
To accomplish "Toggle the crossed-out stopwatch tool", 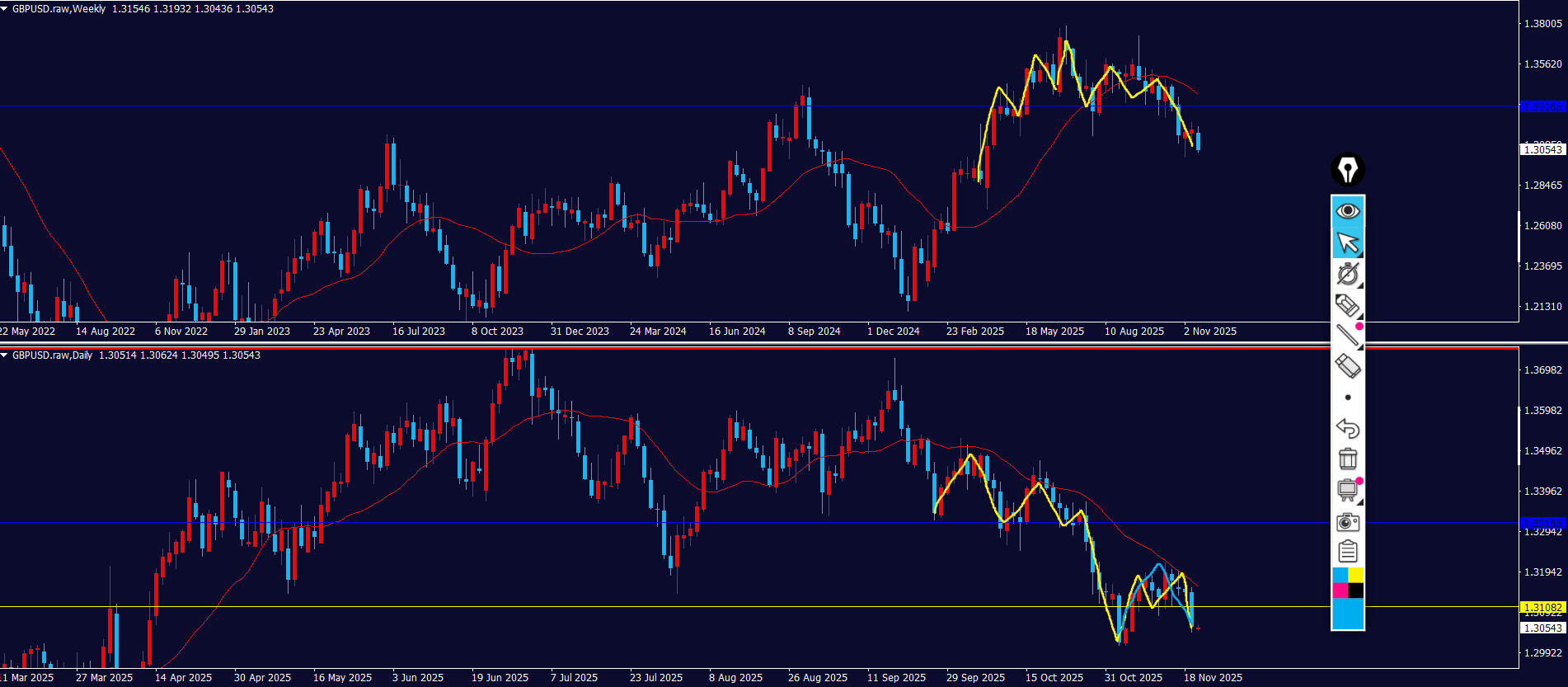I will [1347, 274].
